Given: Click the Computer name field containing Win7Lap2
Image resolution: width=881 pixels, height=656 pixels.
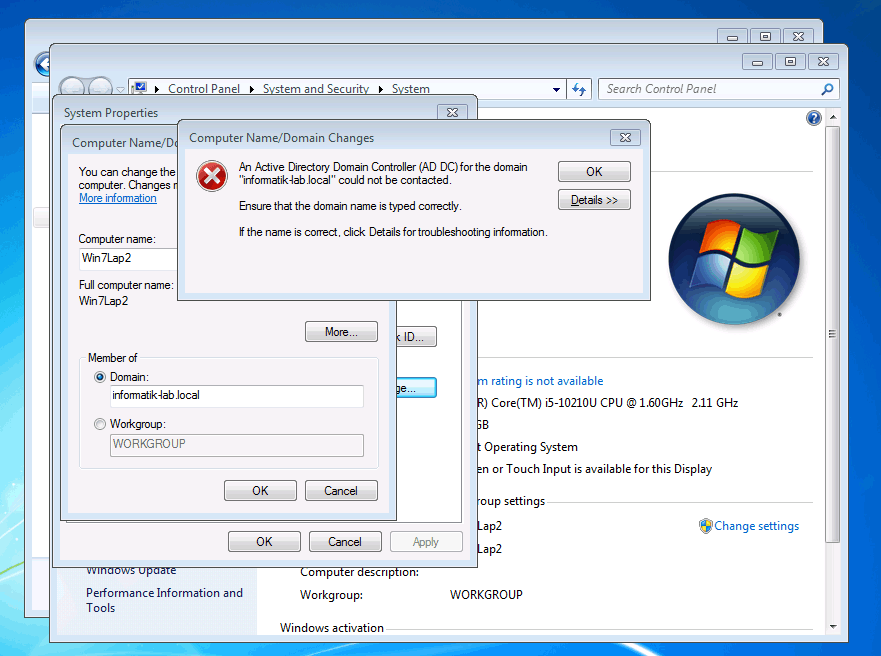Looking at the screenshot, I should click(x=129, y=258).
